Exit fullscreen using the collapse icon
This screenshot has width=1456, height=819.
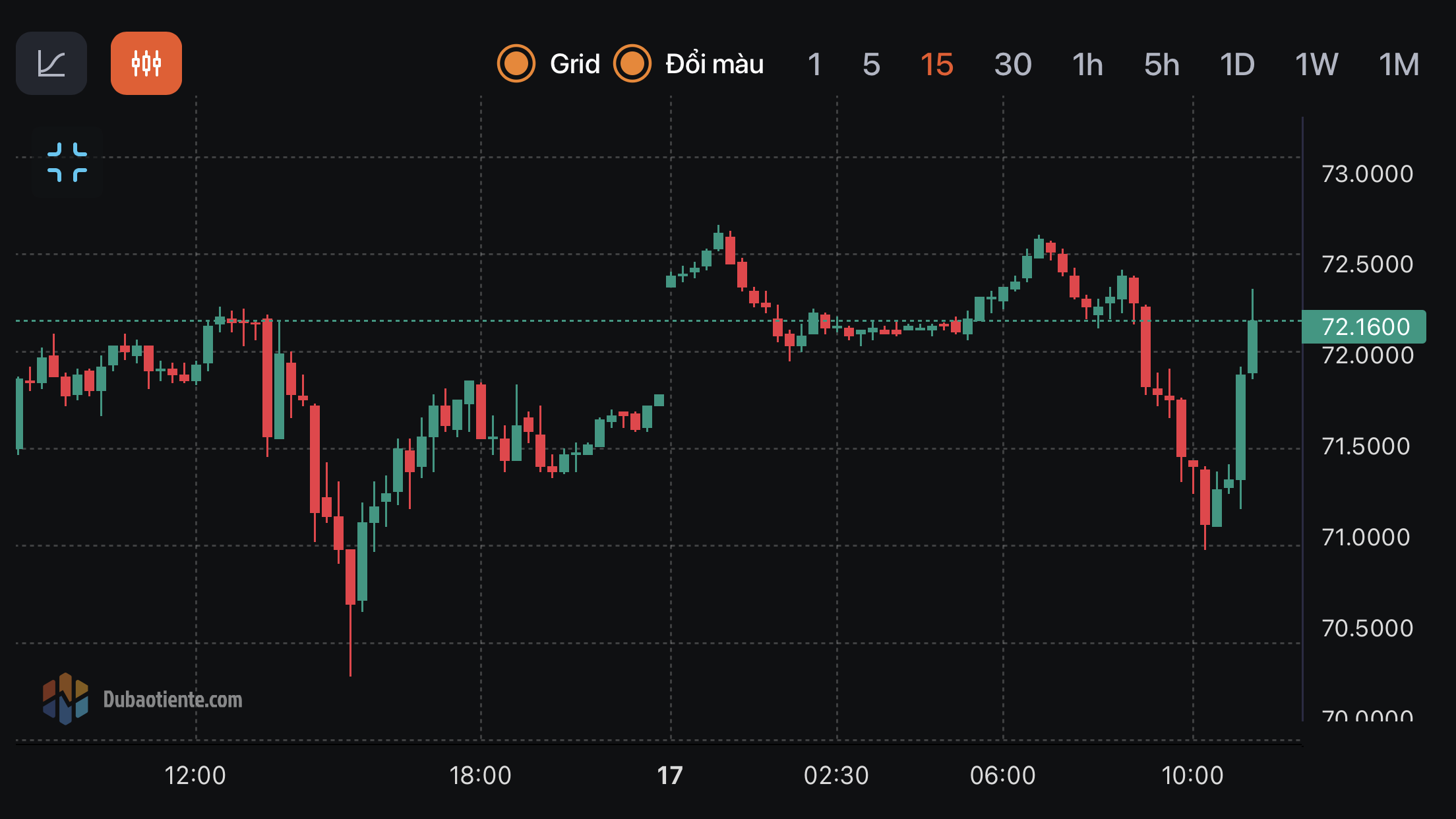click(x=67, y=162)
